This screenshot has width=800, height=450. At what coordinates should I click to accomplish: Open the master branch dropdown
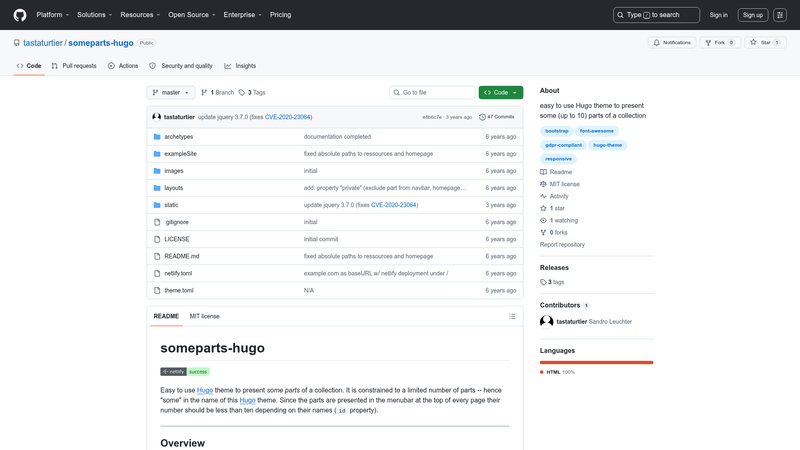(171, 92)
